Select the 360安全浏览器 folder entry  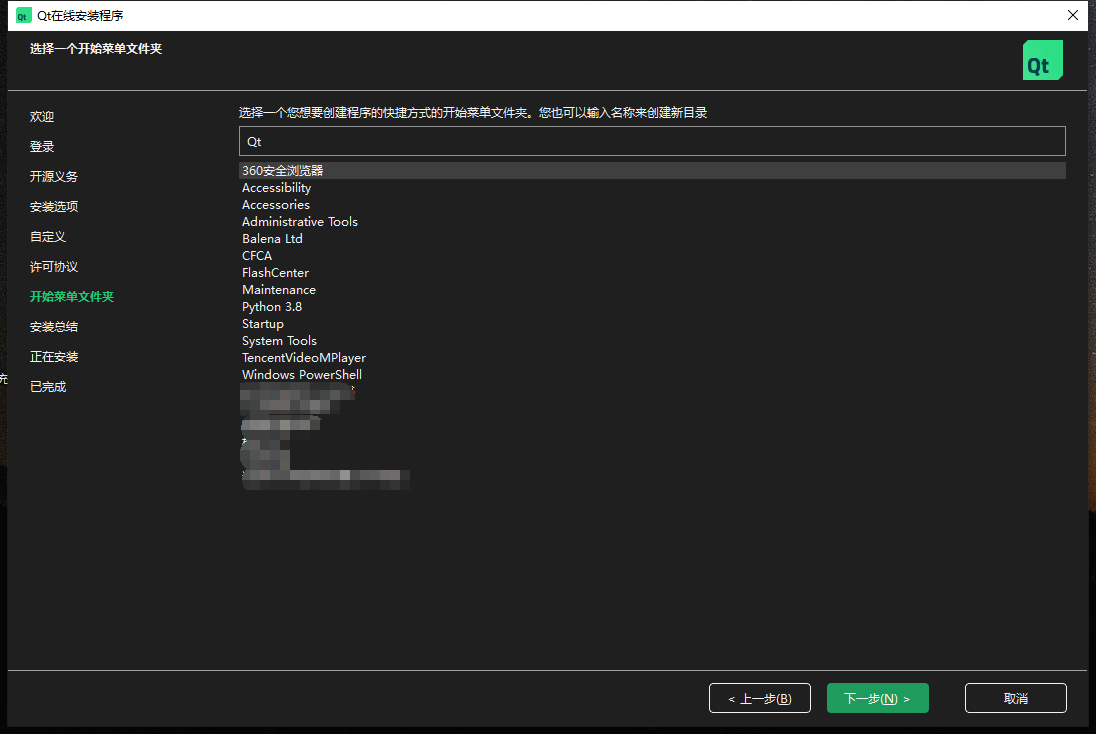tap(652, 171)
